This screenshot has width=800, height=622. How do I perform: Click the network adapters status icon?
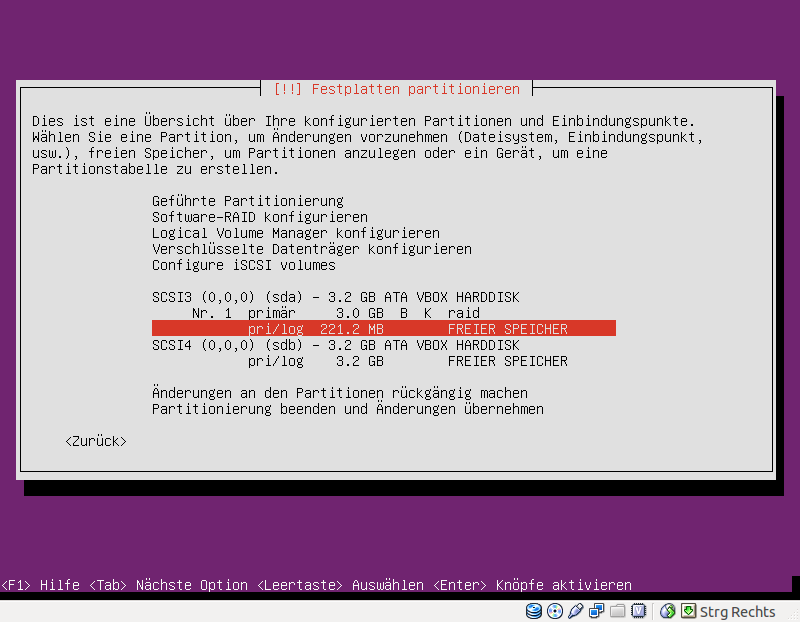596,611
